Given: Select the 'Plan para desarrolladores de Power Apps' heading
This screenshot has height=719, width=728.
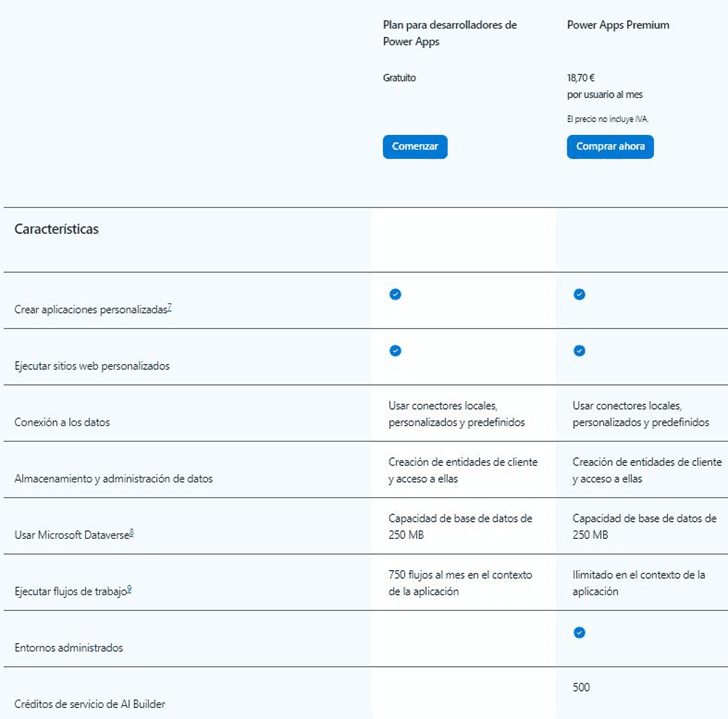Looking at the screenshot, I should click(449, 33).
